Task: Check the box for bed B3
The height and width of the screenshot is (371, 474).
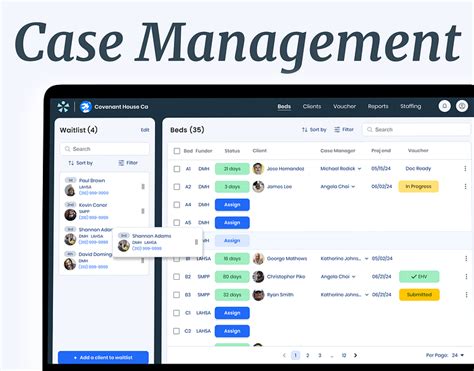Action: 177,295
